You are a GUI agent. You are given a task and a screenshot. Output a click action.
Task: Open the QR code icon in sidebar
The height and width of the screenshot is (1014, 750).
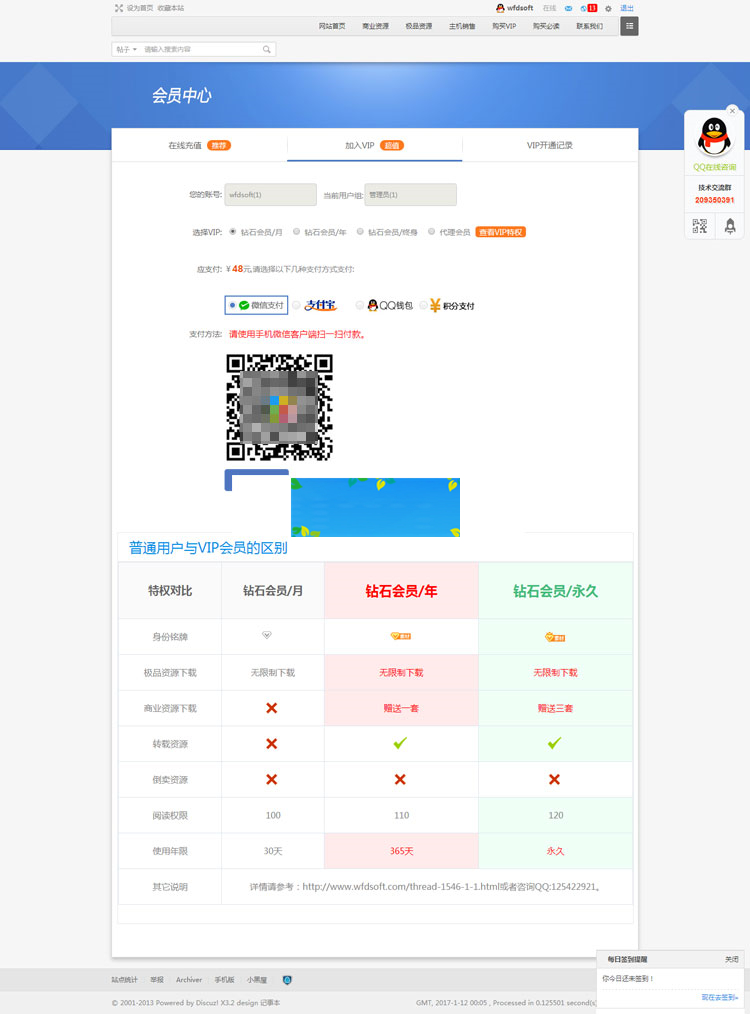pyautogui.click(x=699, y=226)
